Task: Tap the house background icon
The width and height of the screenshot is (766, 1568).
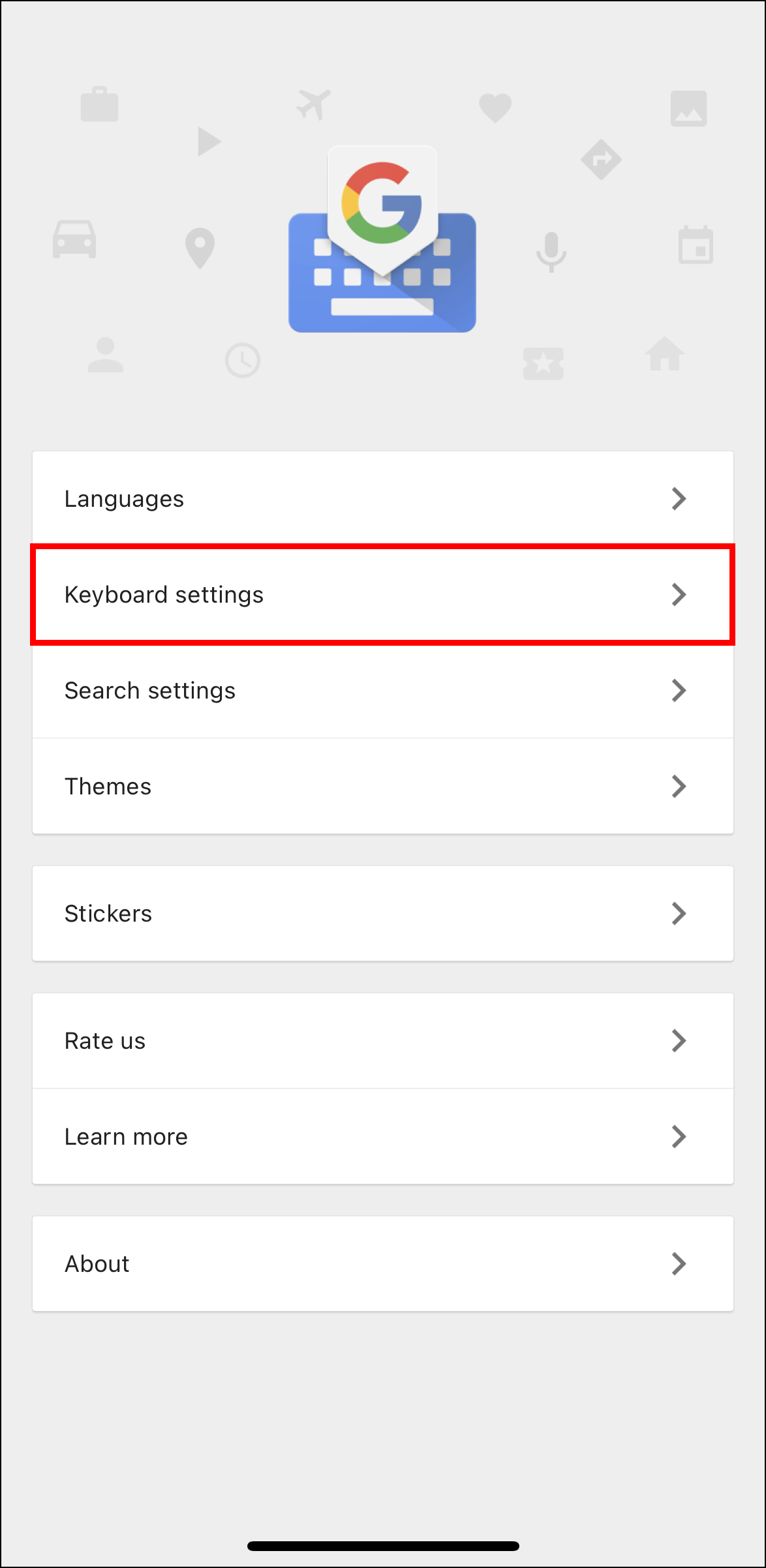Action: coord(665,354)
